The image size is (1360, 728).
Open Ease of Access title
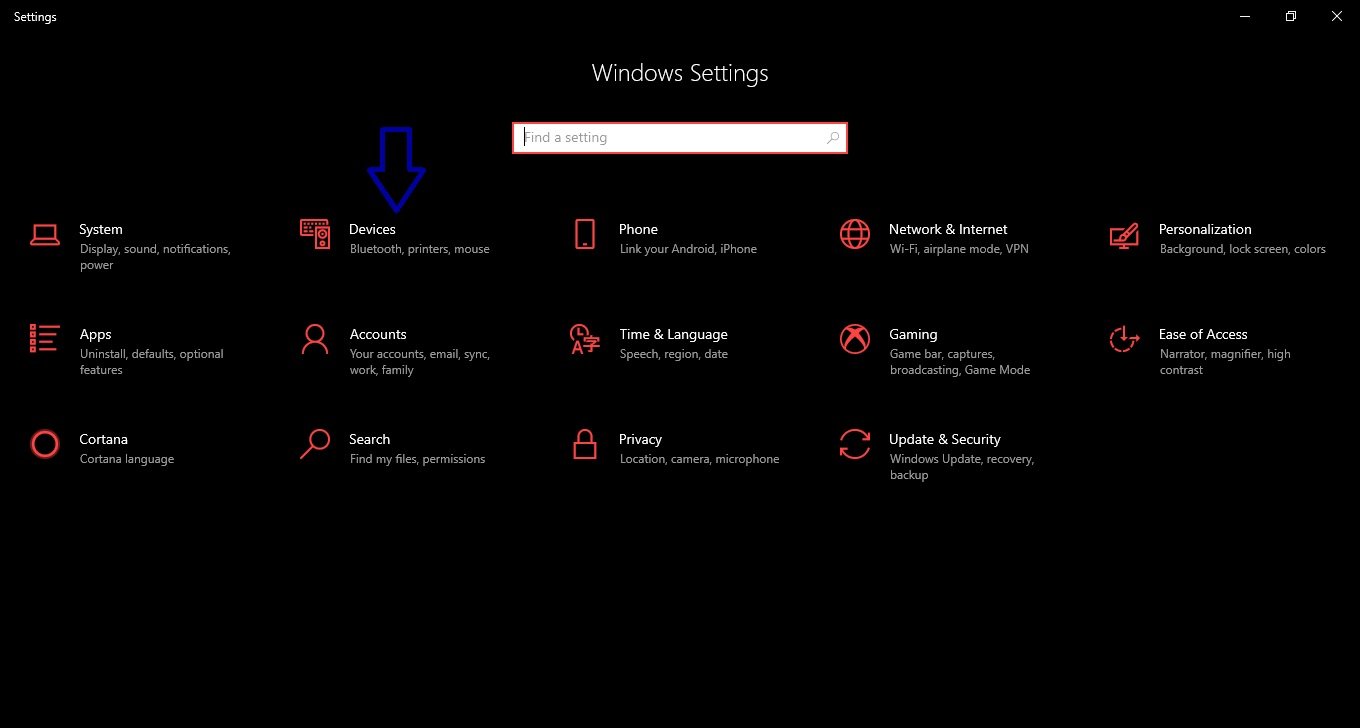coord(1203,334)
